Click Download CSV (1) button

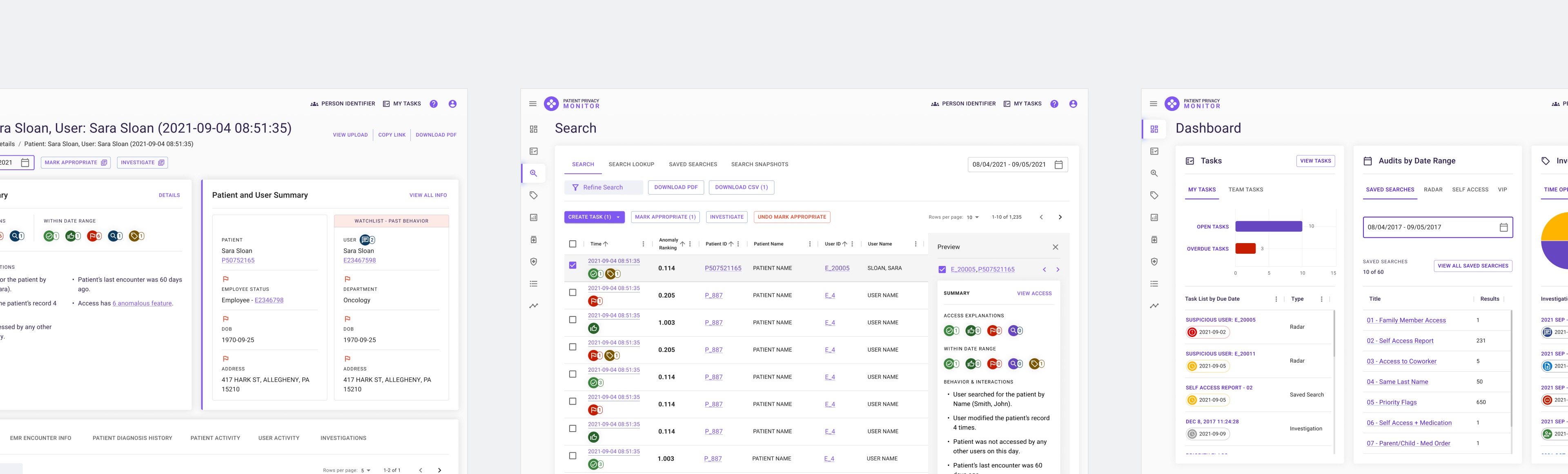click(x=742, y=187)
